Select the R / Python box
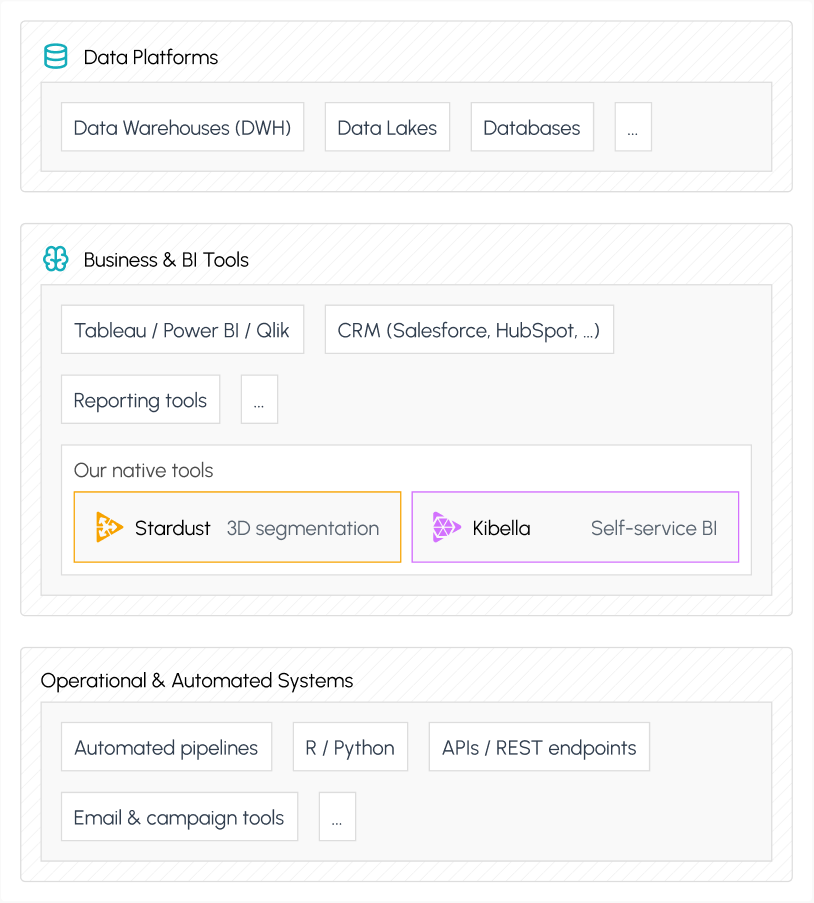The image size is (814, 903). [350, 747]
